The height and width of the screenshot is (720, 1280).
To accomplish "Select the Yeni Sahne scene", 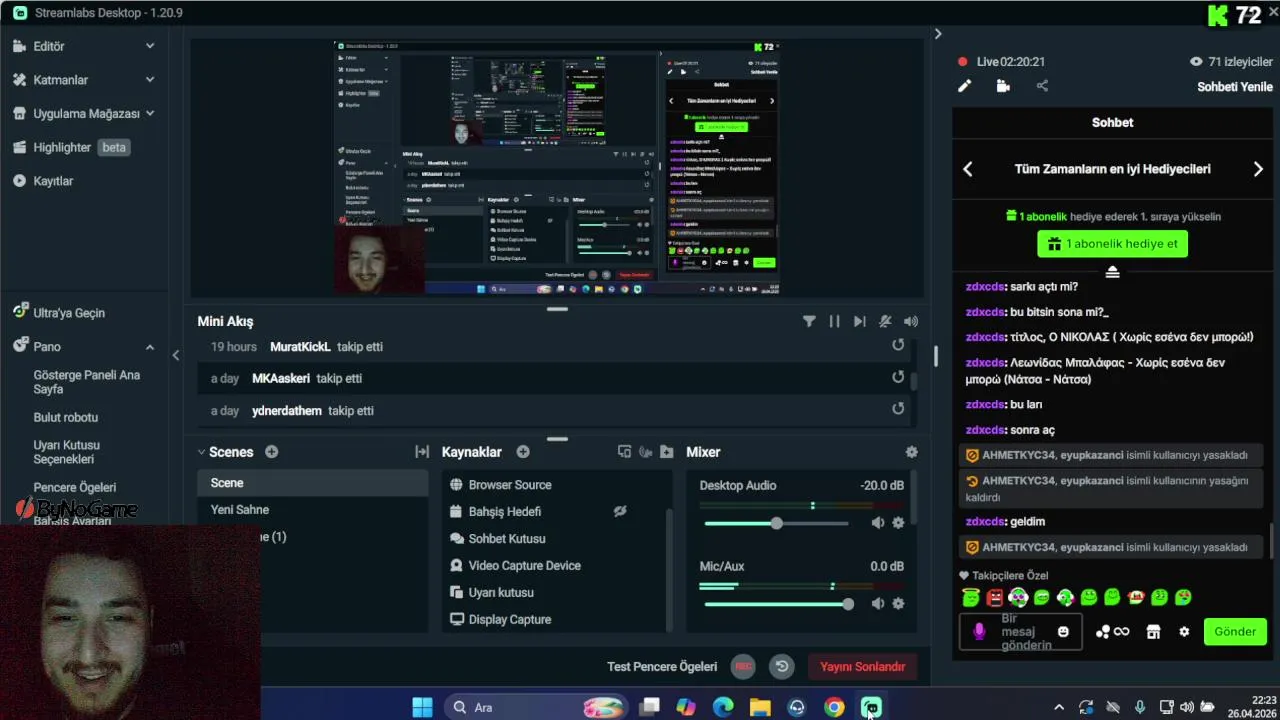I will (x=240, y=510).
